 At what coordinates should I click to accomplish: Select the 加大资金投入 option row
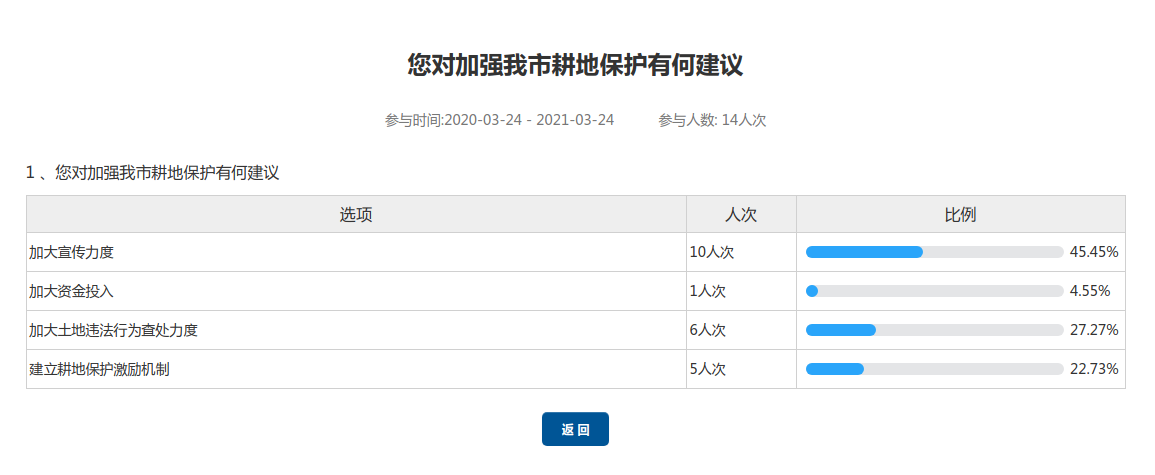tap(71, 291)
